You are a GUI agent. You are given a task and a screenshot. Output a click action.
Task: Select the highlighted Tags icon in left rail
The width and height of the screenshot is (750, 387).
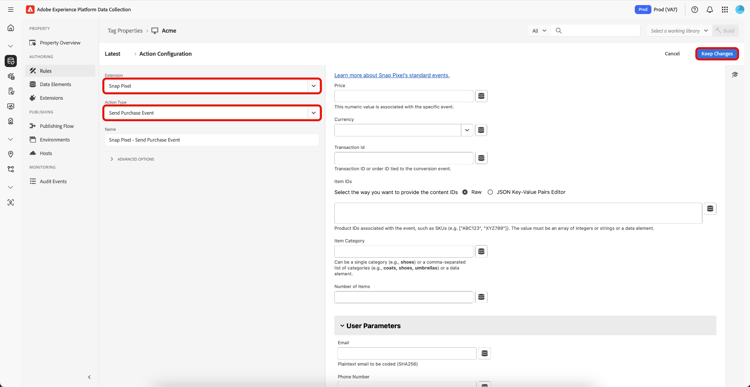pos(11,61)
